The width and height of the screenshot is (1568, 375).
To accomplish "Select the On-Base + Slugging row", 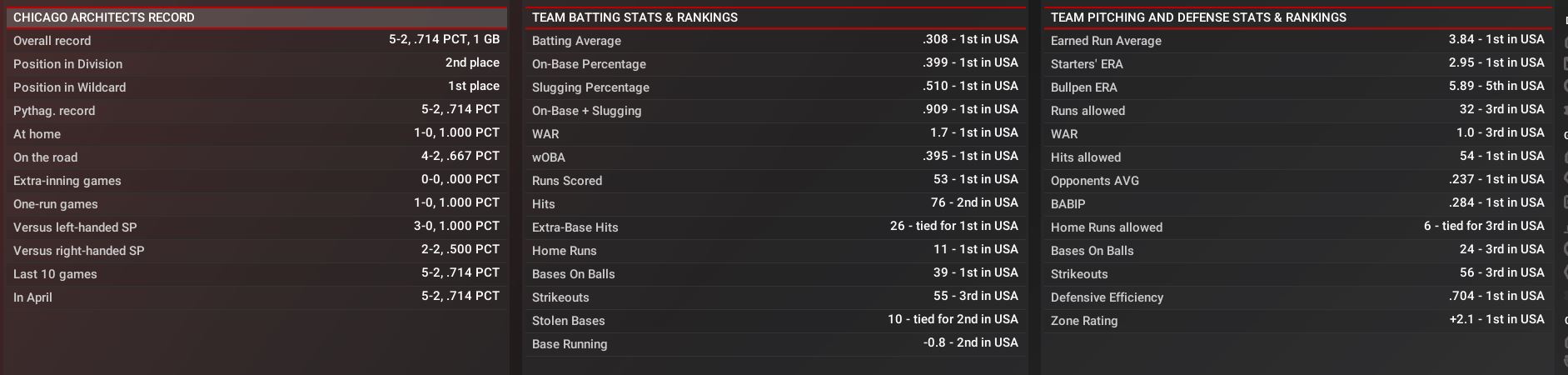I will tap(774, 110).
